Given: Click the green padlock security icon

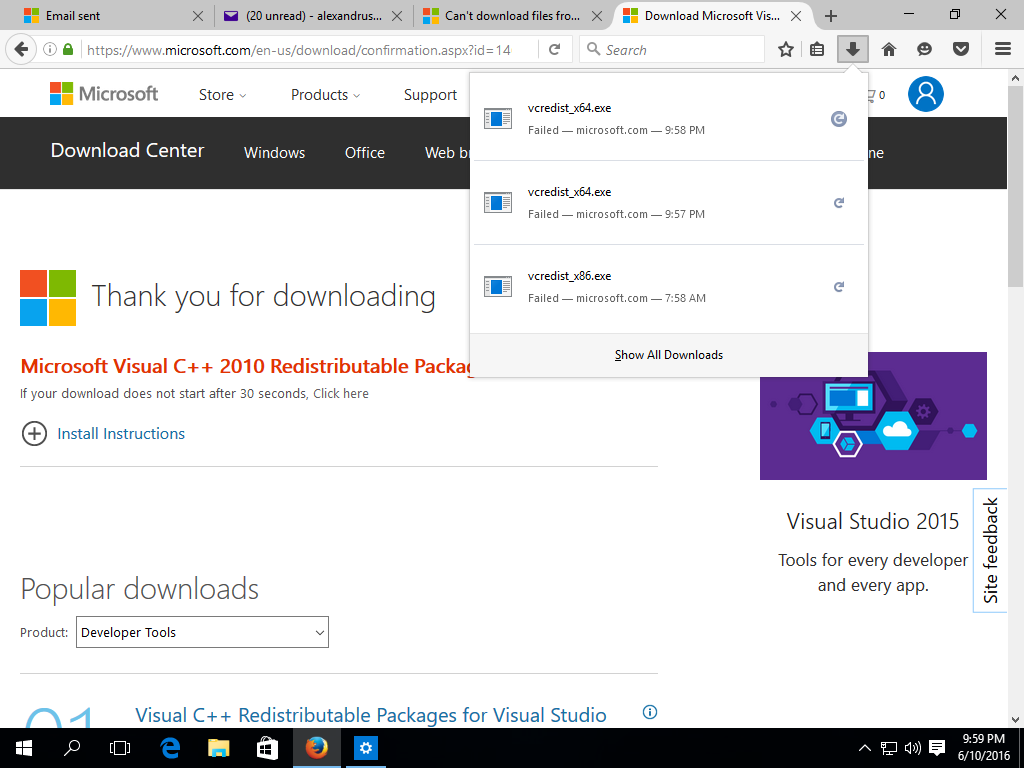Looking at the screenshot, I should coord(68,50).
